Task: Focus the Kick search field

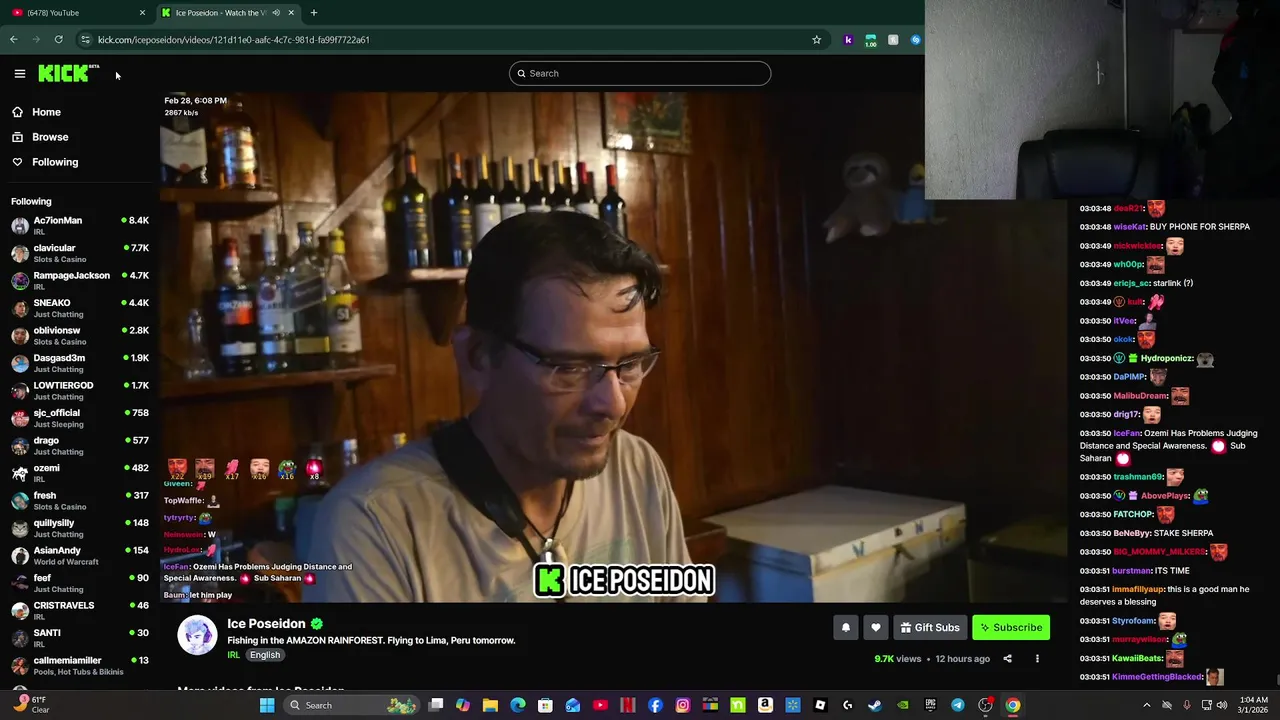Action: (x=640, y=73)
